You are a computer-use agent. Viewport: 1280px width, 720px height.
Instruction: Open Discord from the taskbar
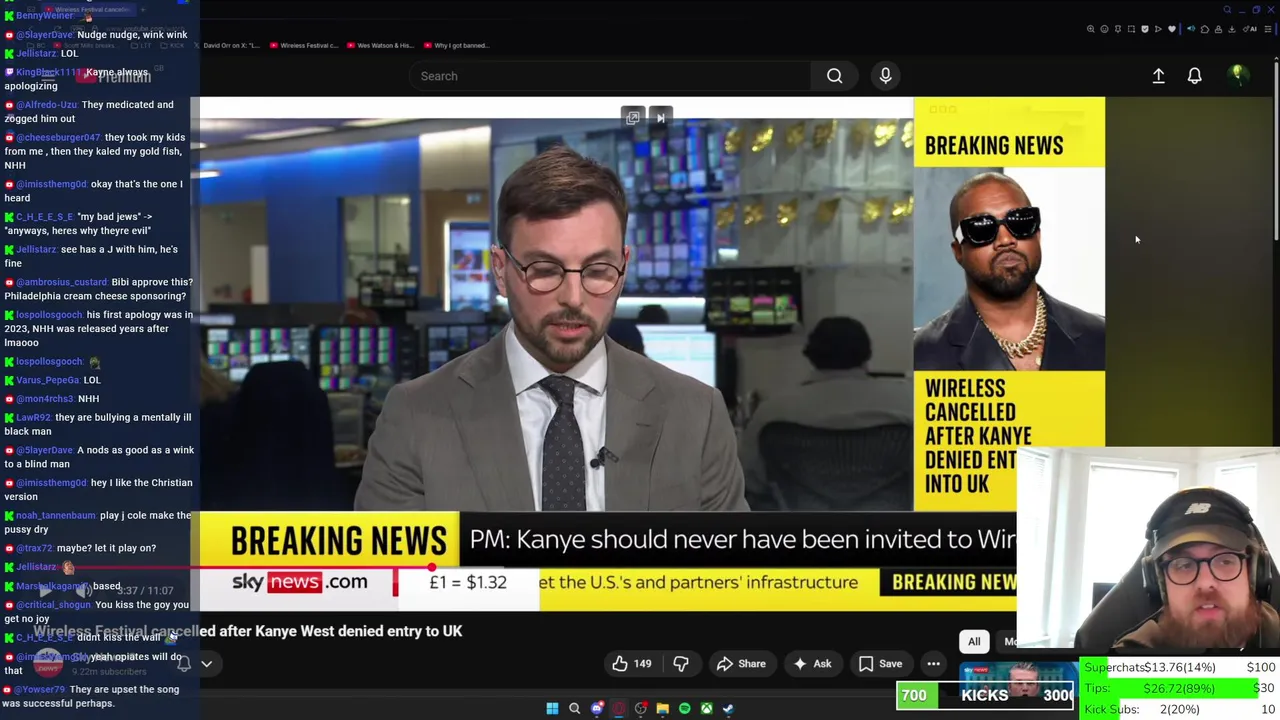click(x=597, y=709)
